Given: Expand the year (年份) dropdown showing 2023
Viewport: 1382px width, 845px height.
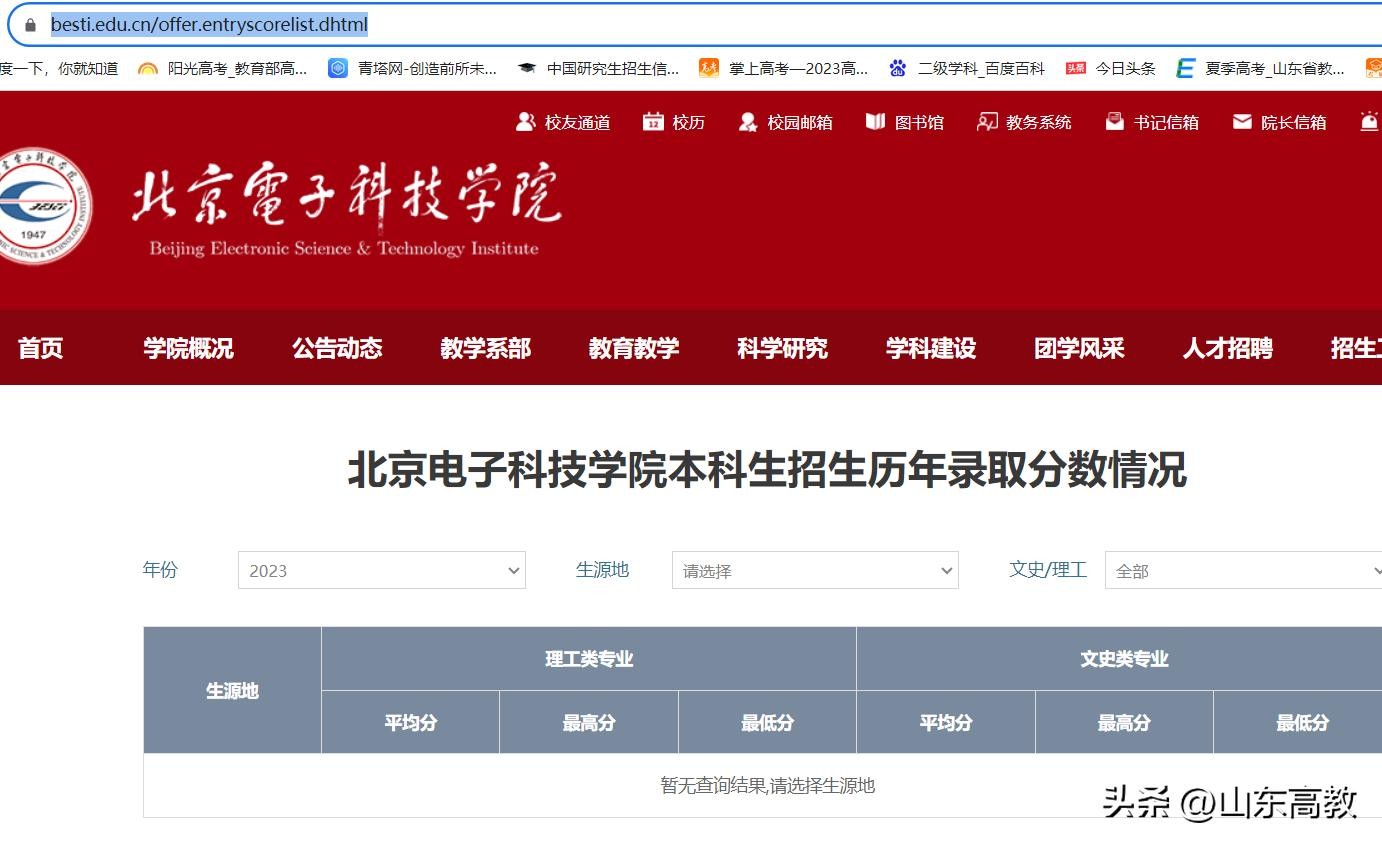Looking at the screenshot, I should click(x=381, y=570).
